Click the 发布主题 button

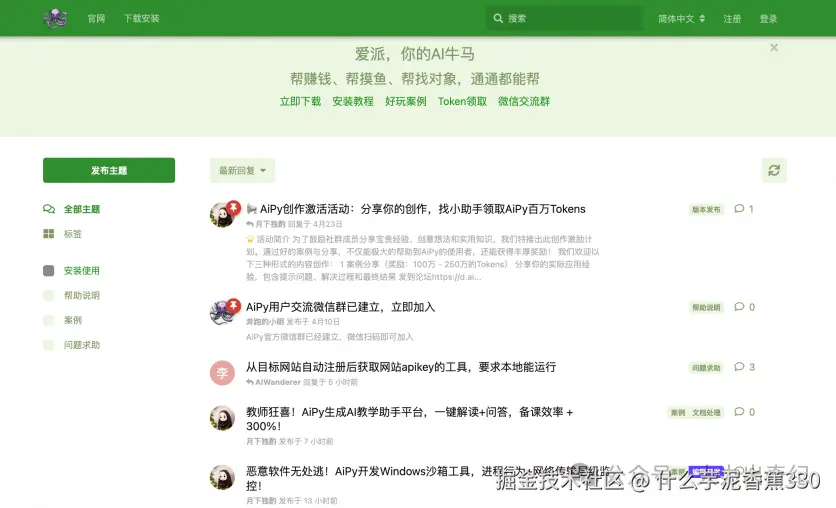109,171
